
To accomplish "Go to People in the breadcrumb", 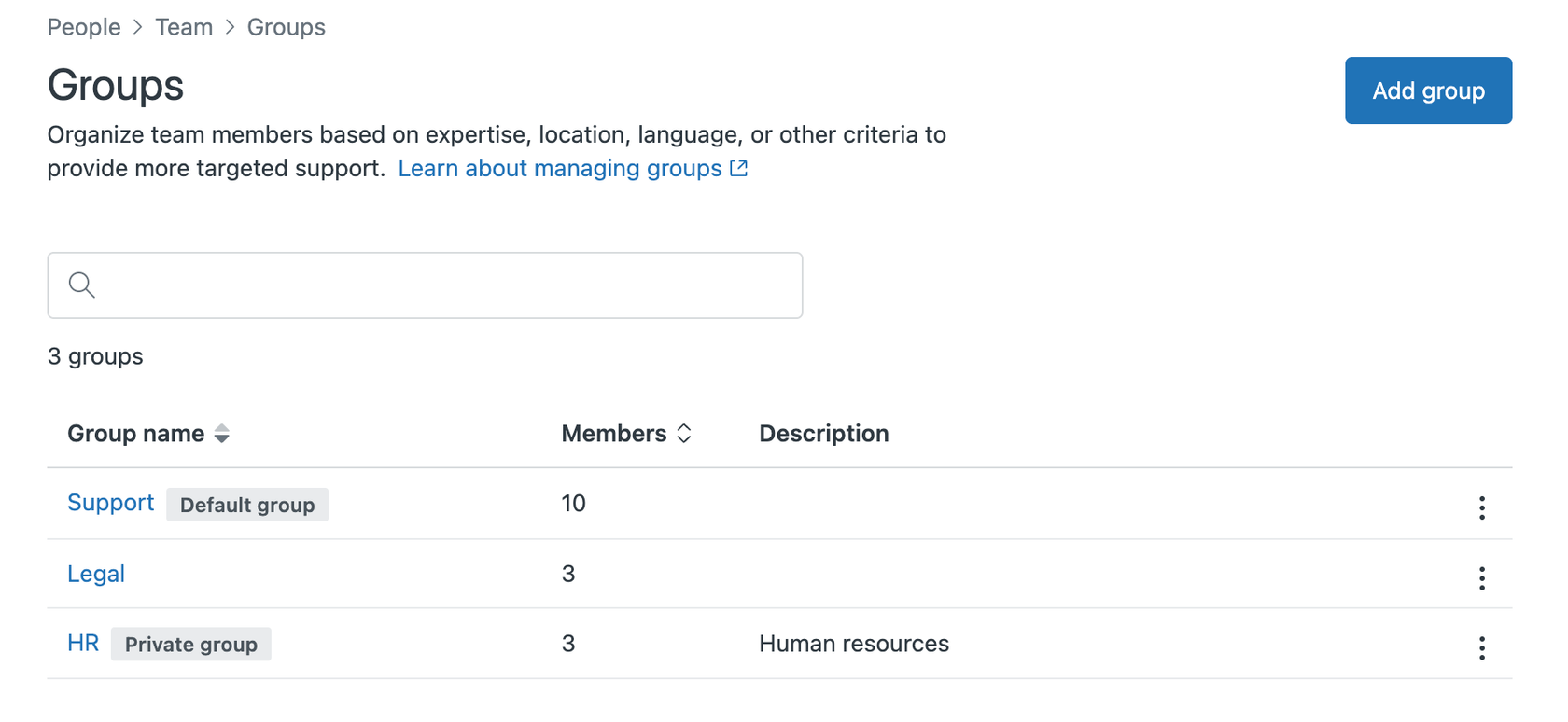I will (84, 27).
